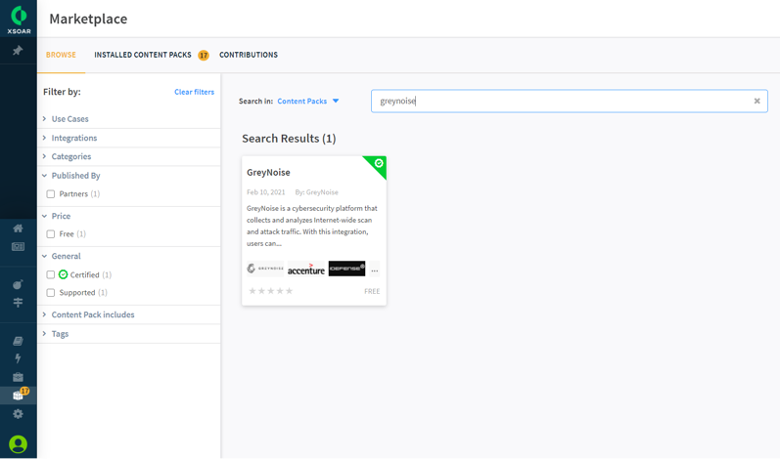
Task: Click the GreyNoise card description text
Action: point(312,226)
